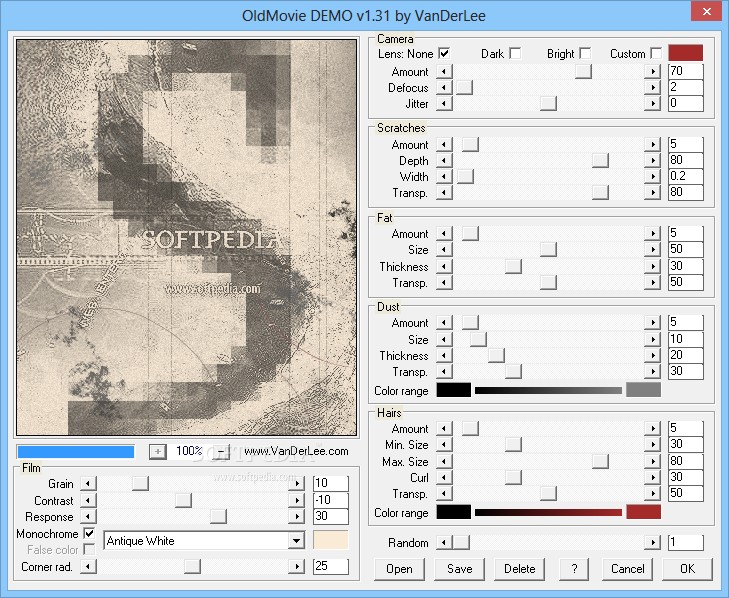The image size is (729, 598).
Task: Close the OldMovie dialog window
Action: point(706,11)
